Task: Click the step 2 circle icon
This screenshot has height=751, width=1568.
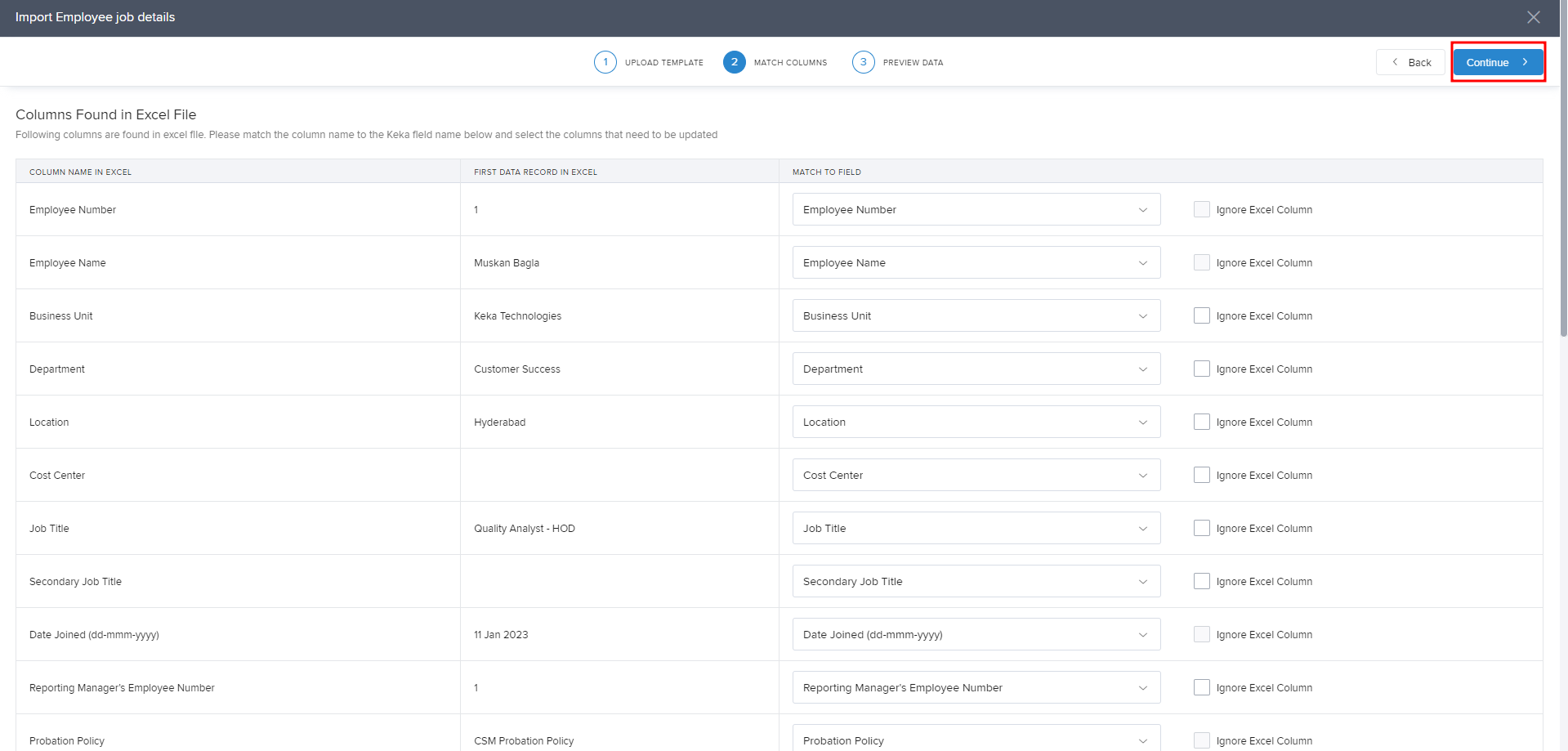Action: click(x=734, y=62)
